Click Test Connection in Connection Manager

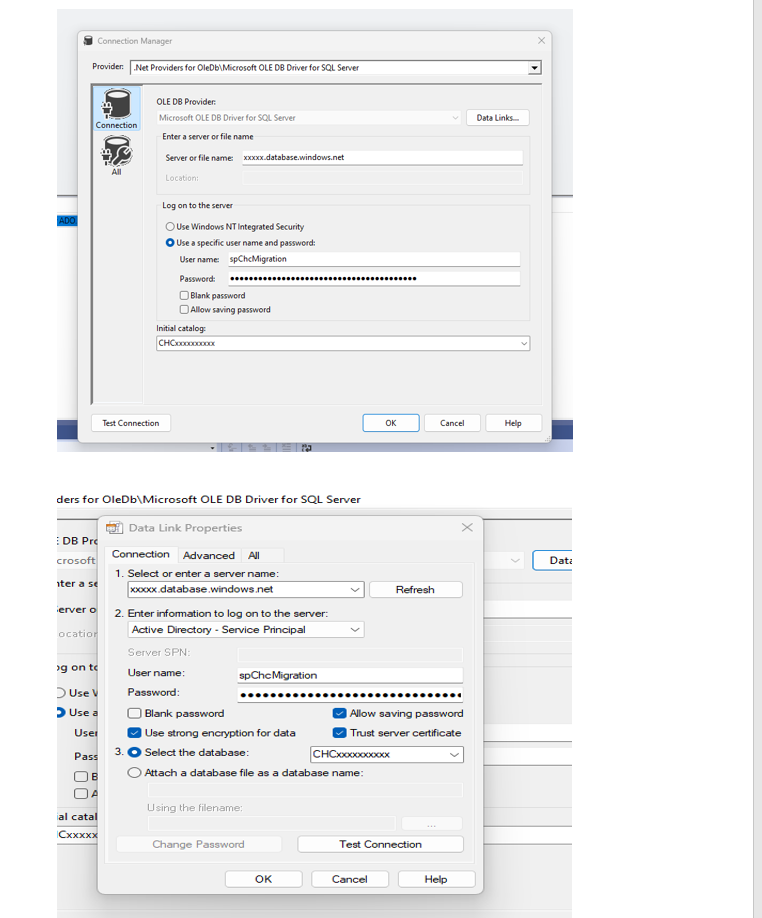131,423
